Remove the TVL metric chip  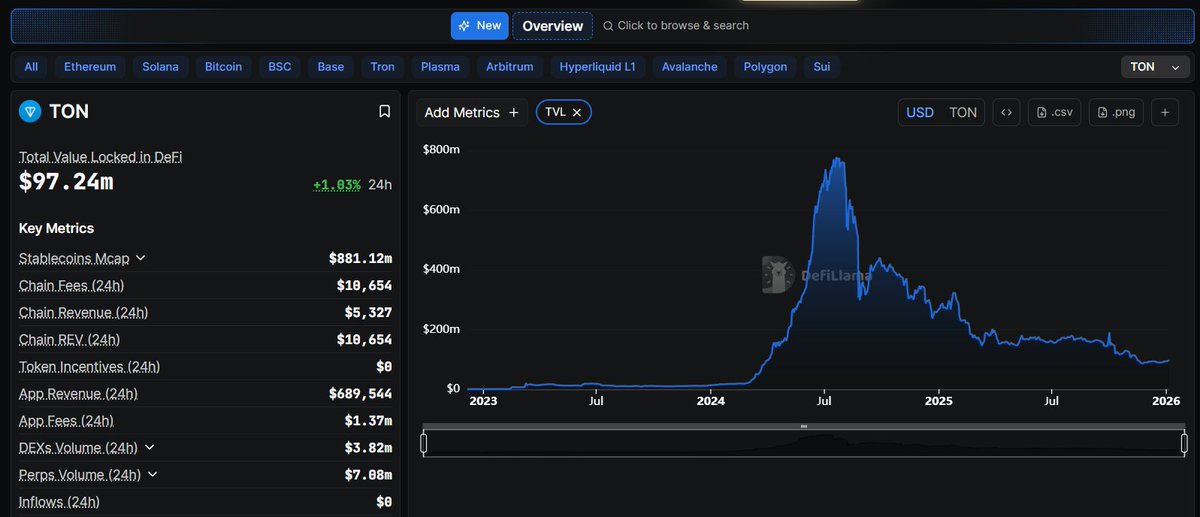577,113
